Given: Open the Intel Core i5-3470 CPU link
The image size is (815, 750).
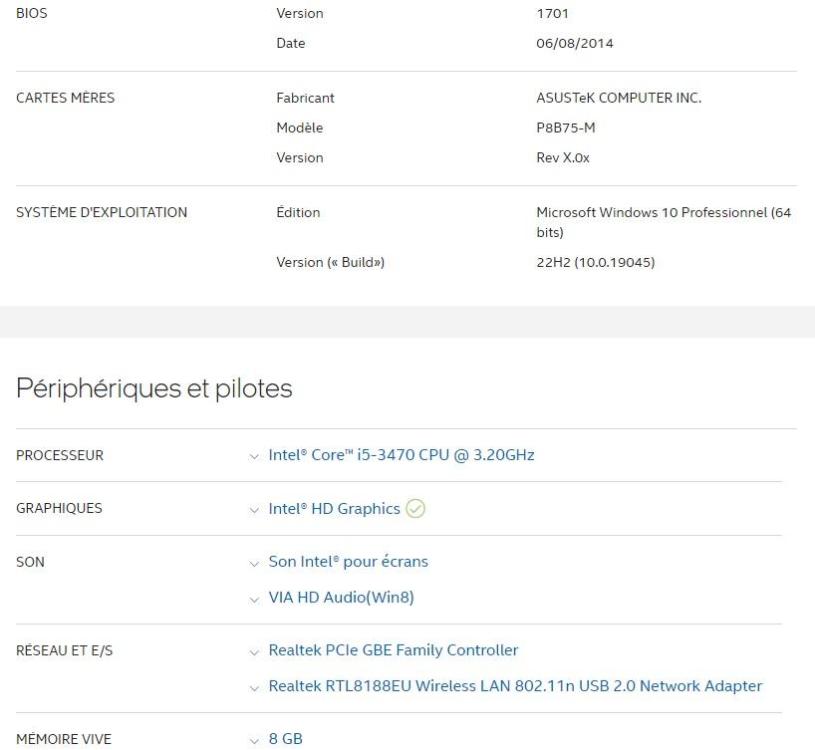Looking at the screenshot, I should point(401,455).
